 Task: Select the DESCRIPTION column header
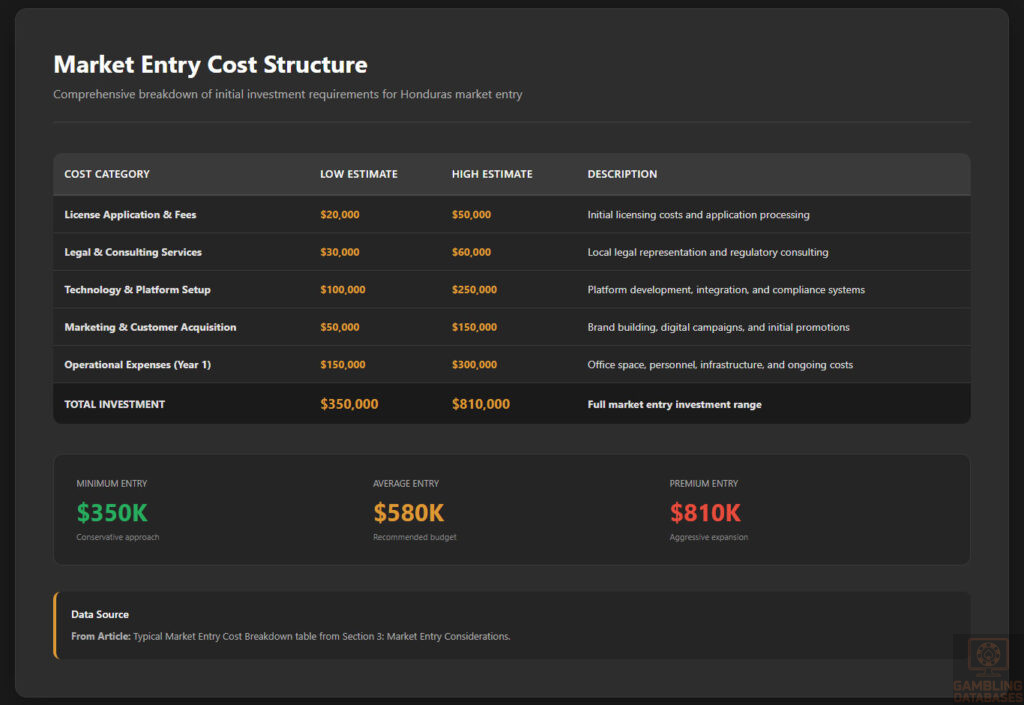[x=622, y=174]
